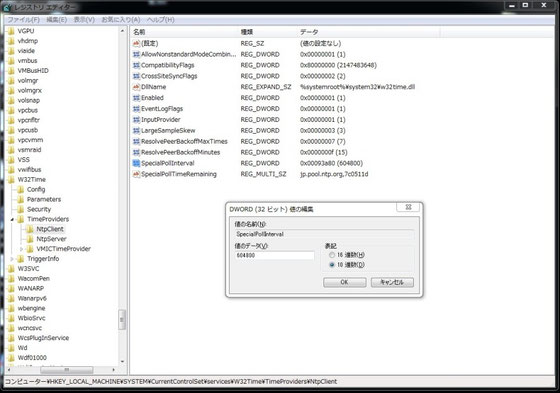The width and height of the screenshot is (560, 393).
Task: Click the REG_MULTI_SZ type cell
Action: [263, 174]
